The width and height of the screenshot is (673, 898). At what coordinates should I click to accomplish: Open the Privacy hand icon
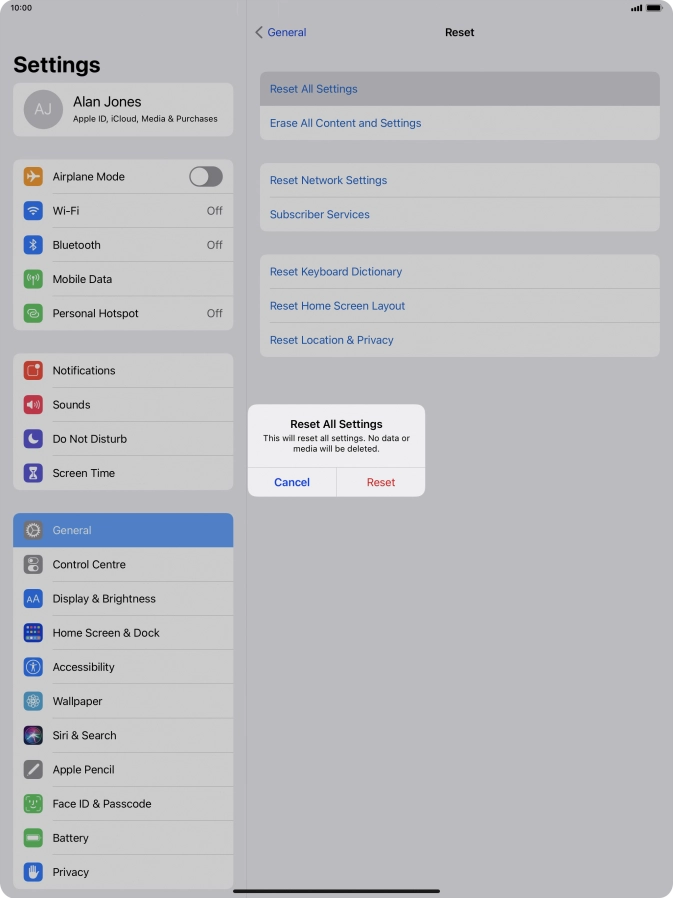(x=33, y=872)
